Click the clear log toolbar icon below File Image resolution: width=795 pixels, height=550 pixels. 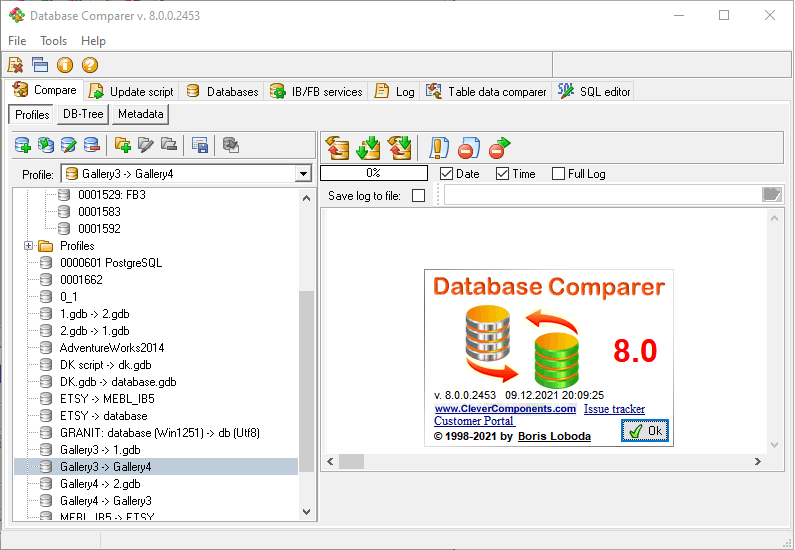[15, 65]
